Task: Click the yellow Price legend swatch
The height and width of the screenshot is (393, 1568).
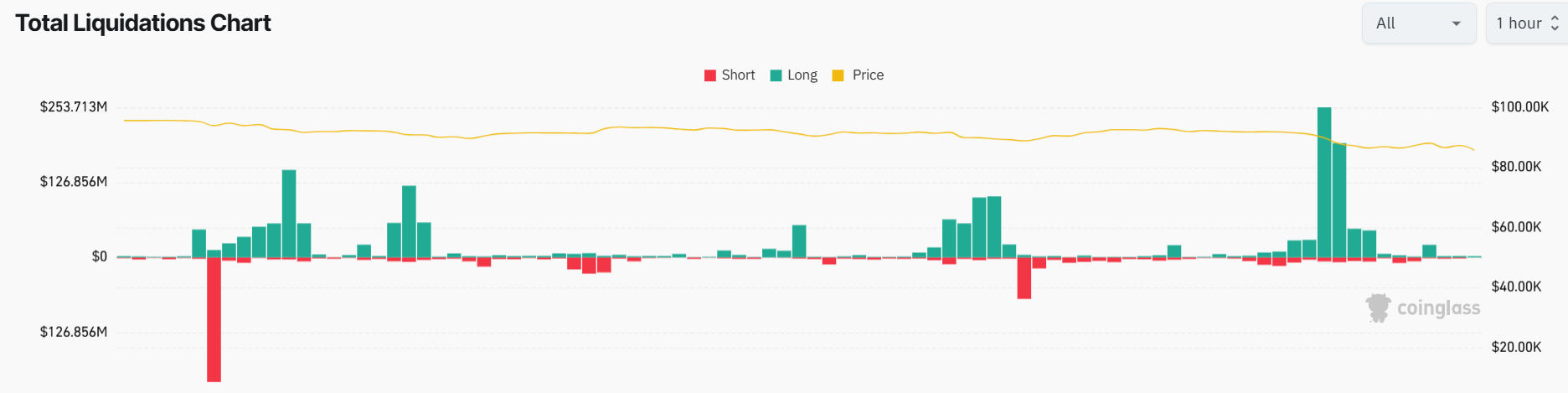Action: (x=838, y=75)
